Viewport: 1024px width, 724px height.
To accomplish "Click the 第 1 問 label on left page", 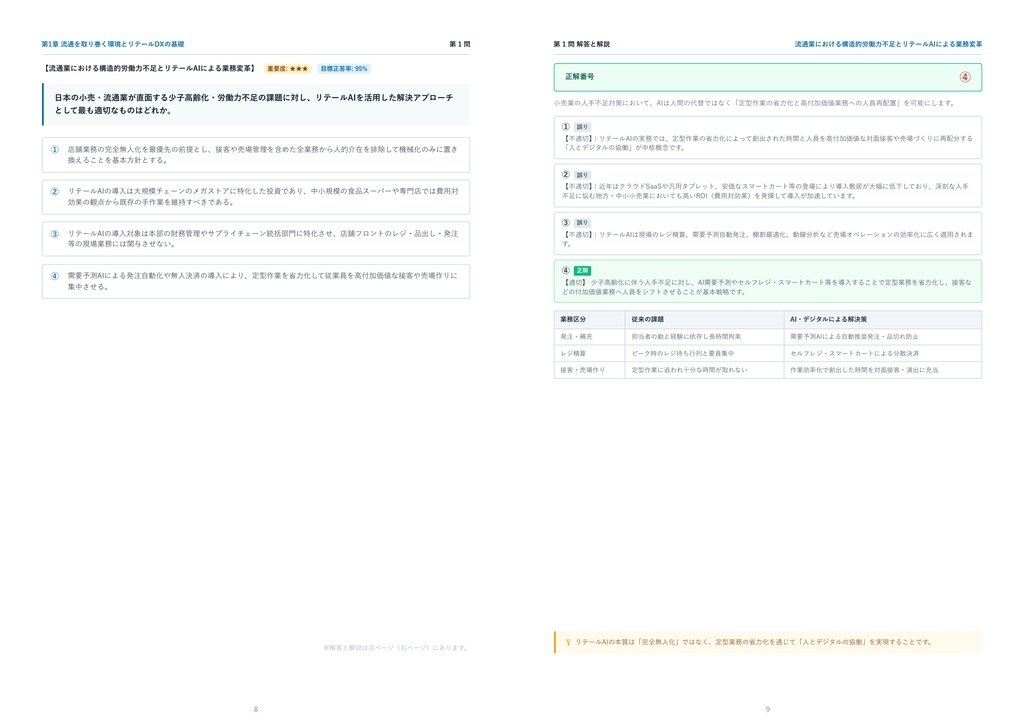I will pos(460,44).
